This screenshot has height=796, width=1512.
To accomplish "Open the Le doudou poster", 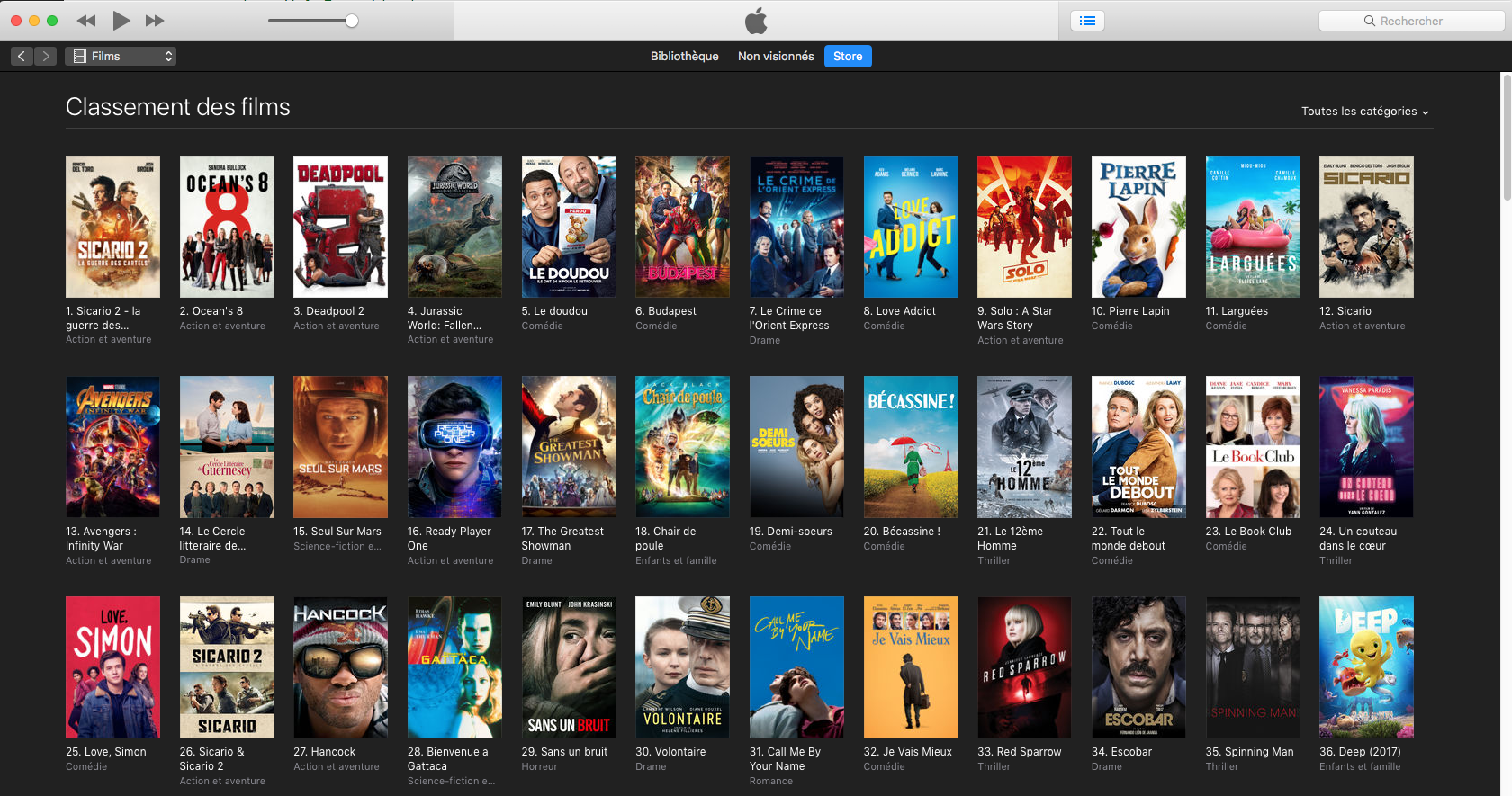I will pos(569,227).
